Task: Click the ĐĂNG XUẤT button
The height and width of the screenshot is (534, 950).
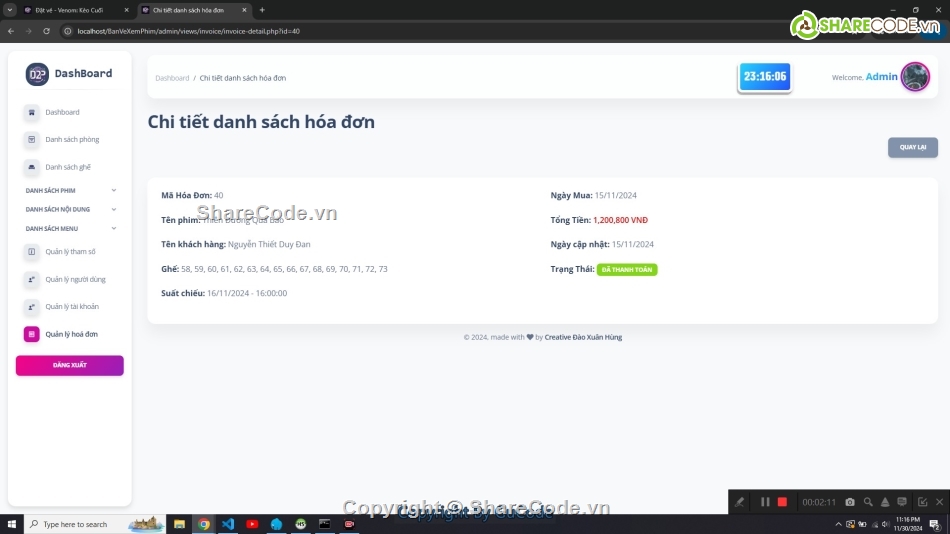Action: pos(70,365)
